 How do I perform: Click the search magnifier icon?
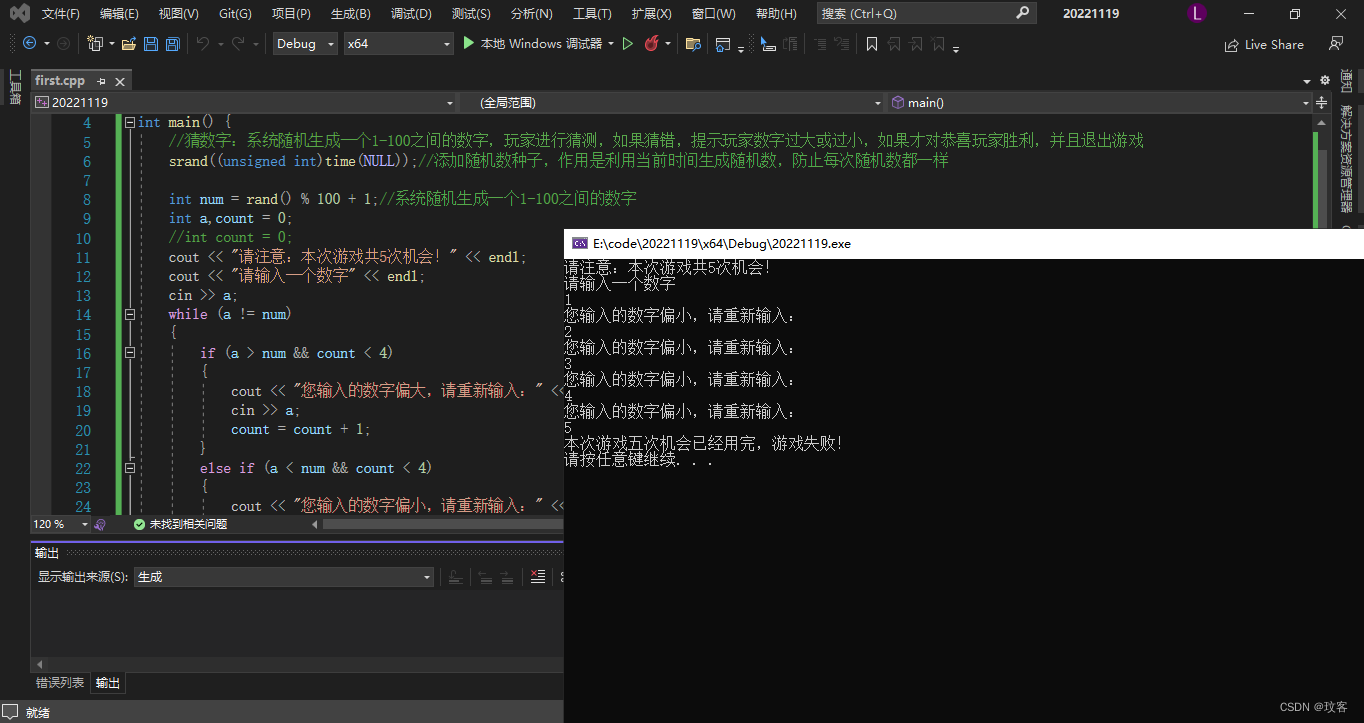pos(1022,14)
